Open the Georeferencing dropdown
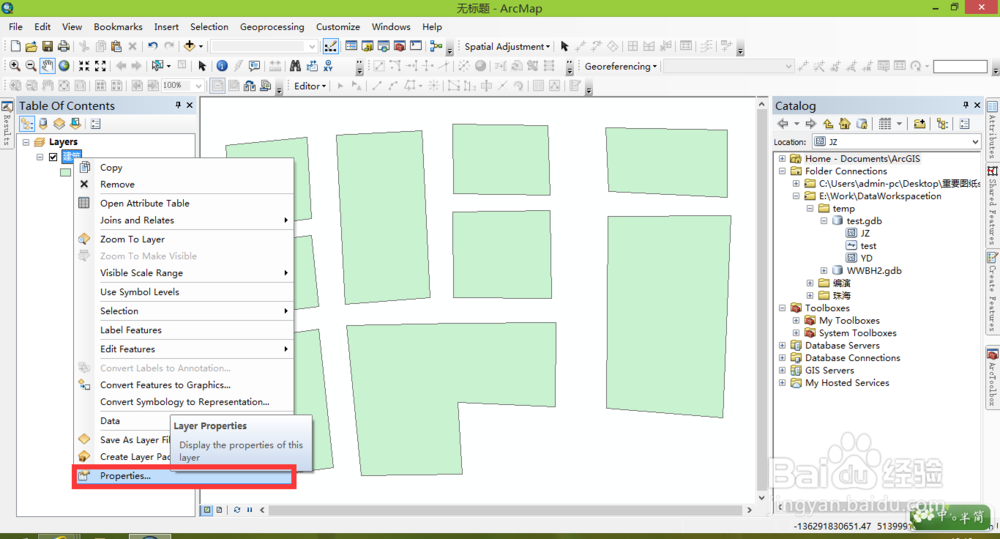 click(621, 66)
